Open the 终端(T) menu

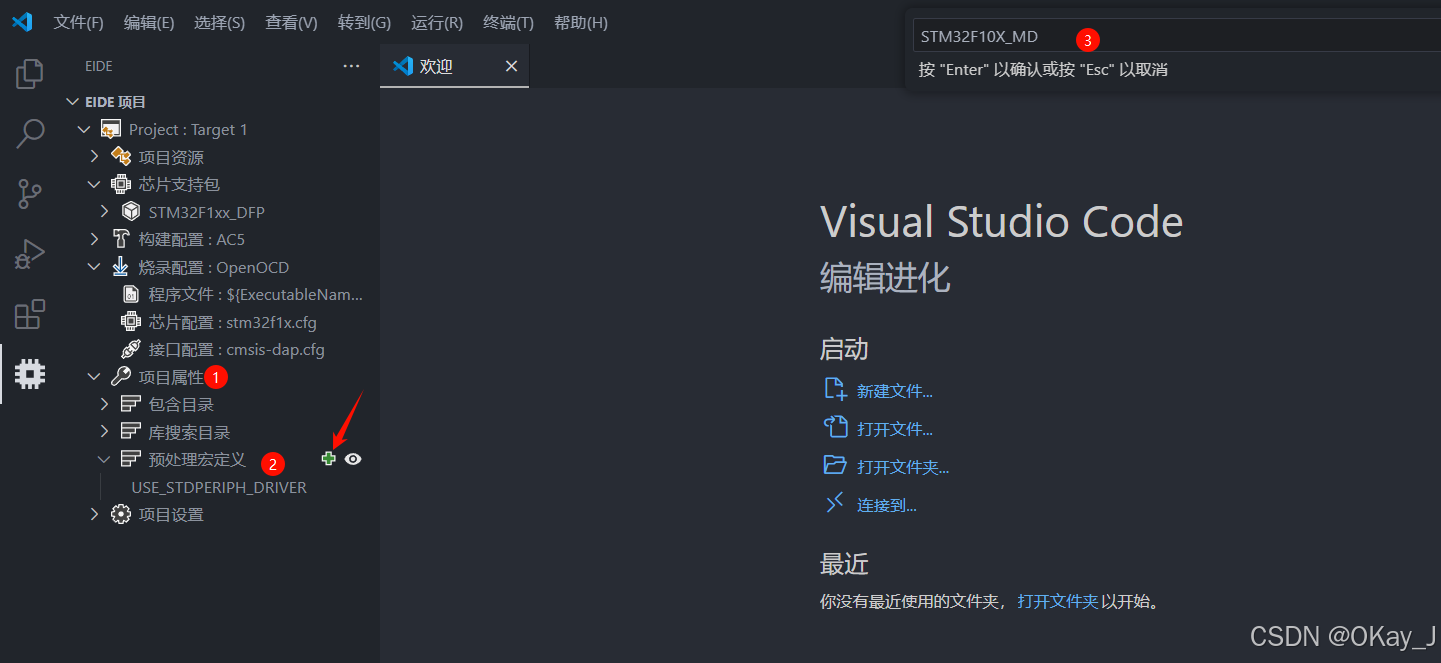point(508,22)
